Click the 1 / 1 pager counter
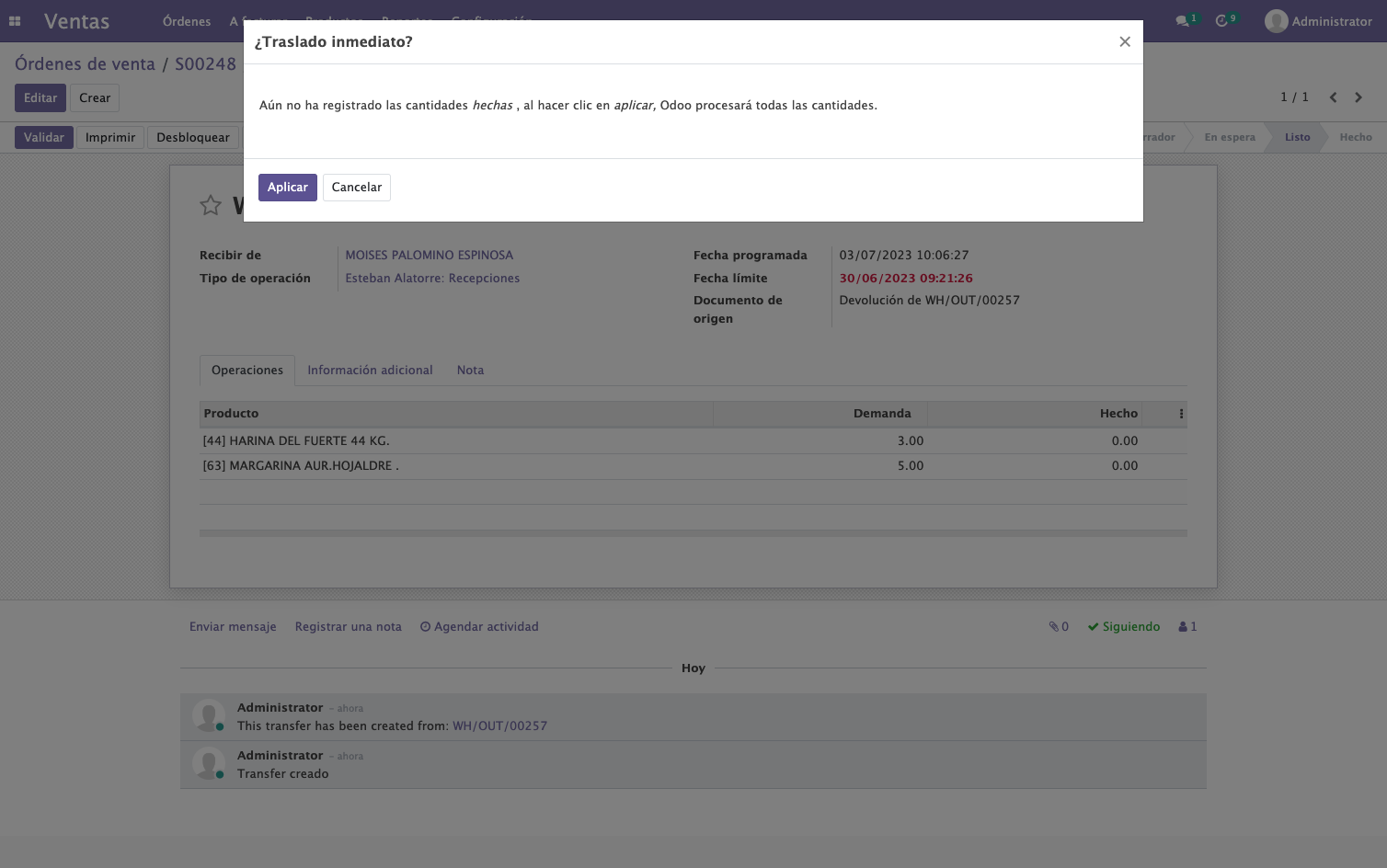1387x868 pixels. [x=1294, y=97]
